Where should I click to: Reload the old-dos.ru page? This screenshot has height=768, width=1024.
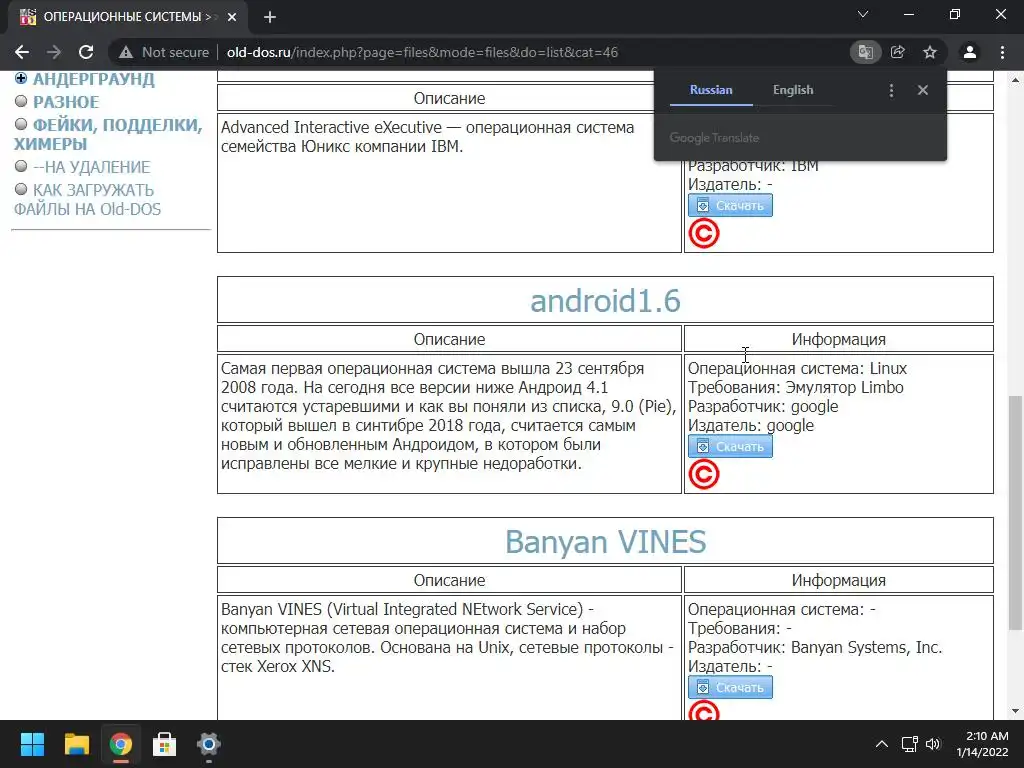[86, 52]
